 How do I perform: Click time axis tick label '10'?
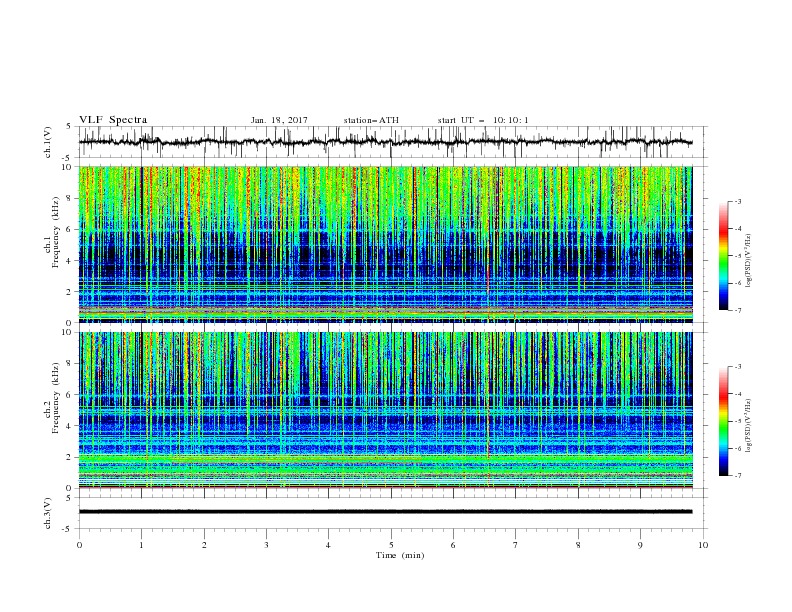(x=703, y=545)
